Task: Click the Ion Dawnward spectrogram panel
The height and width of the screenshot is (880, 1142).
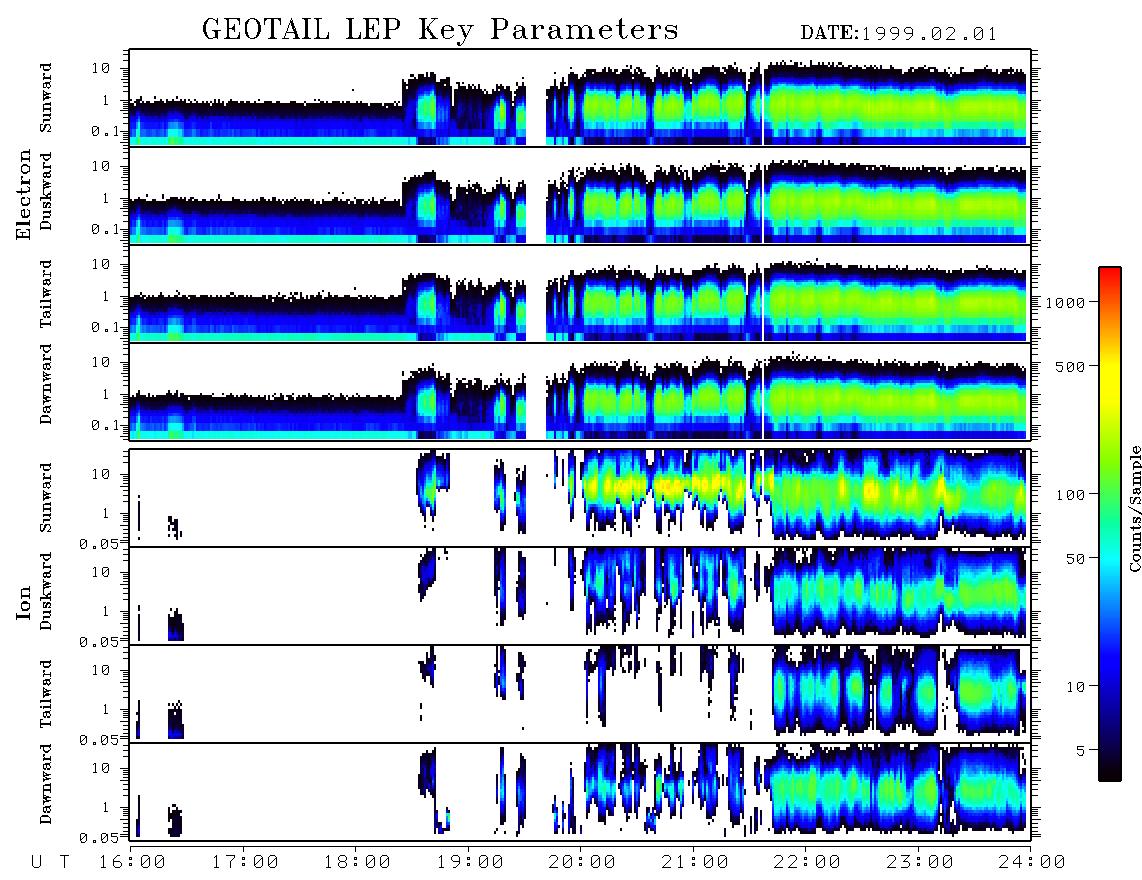Action: pyautogui.click(x=580, y=792)
